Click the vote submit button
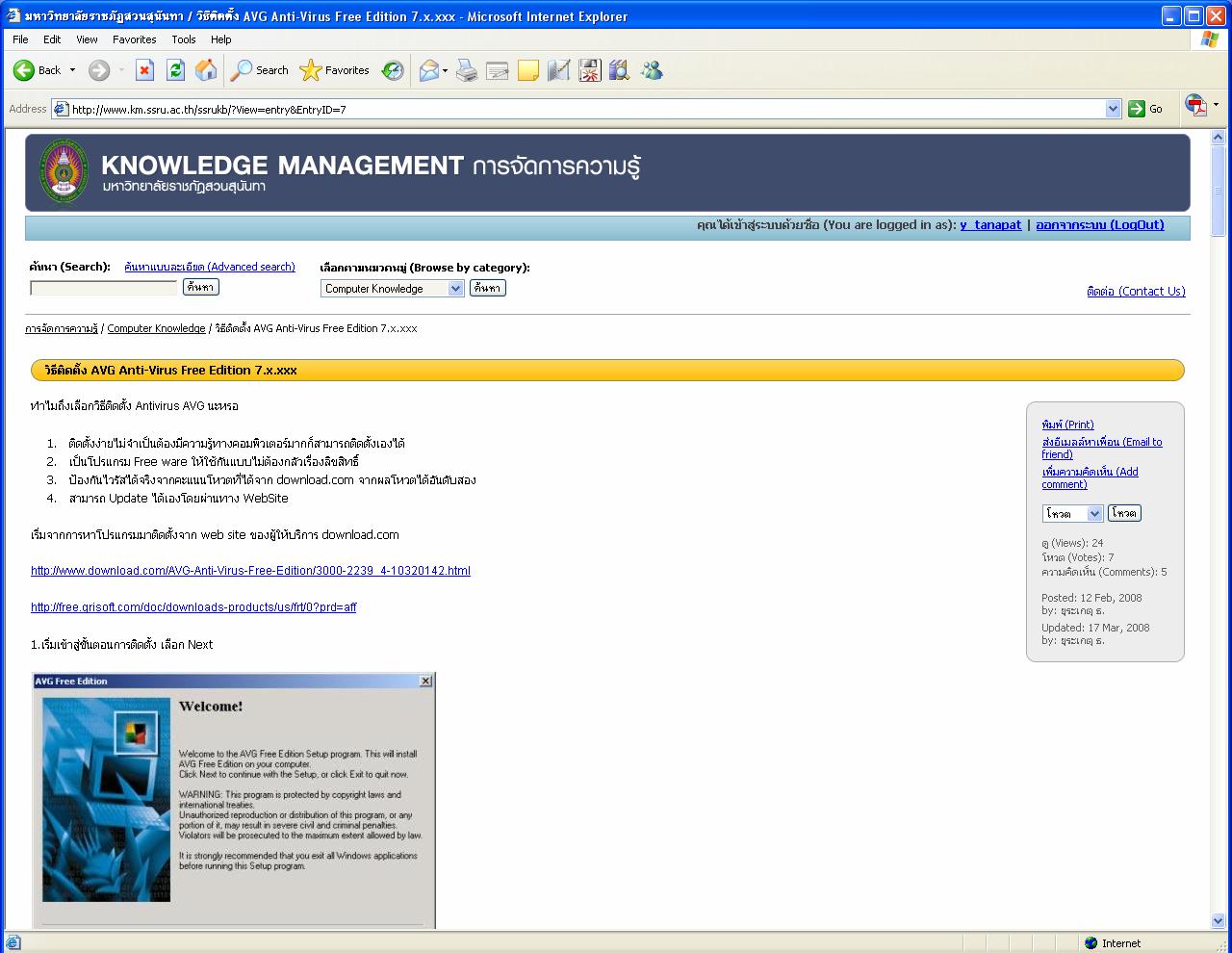Viewport: 1232px width, 953px height. pos(1124,513)
